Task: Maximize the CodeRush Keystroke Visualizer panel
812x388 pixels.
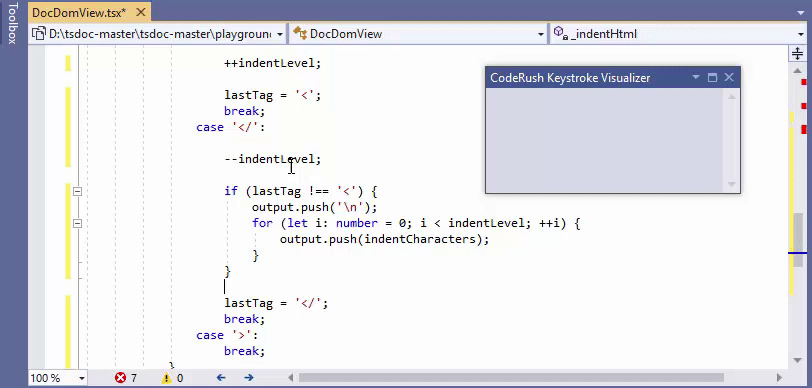Action: [713, 78]
